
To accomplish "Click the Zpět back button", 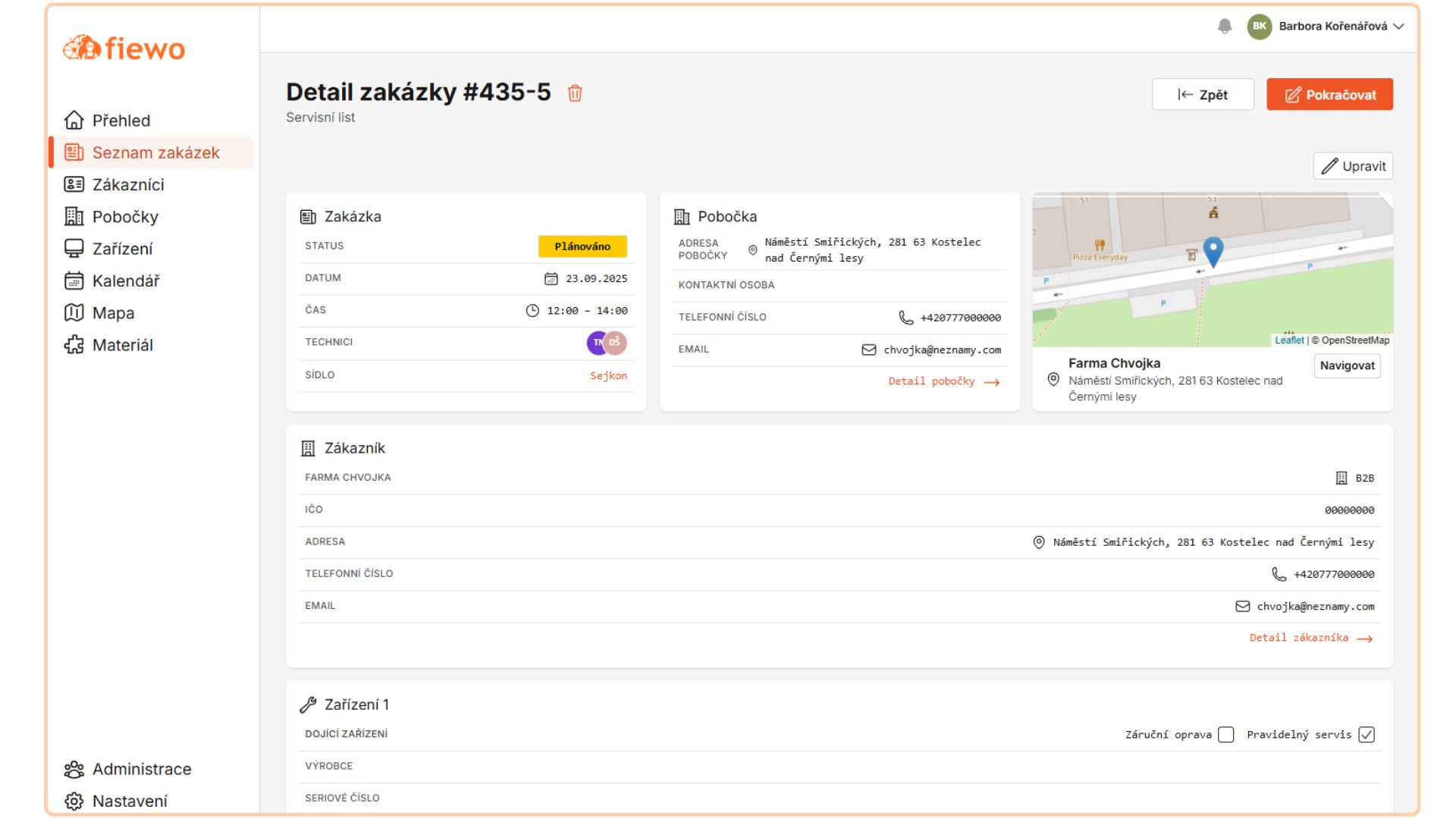I will click(x=1203, y=95).
